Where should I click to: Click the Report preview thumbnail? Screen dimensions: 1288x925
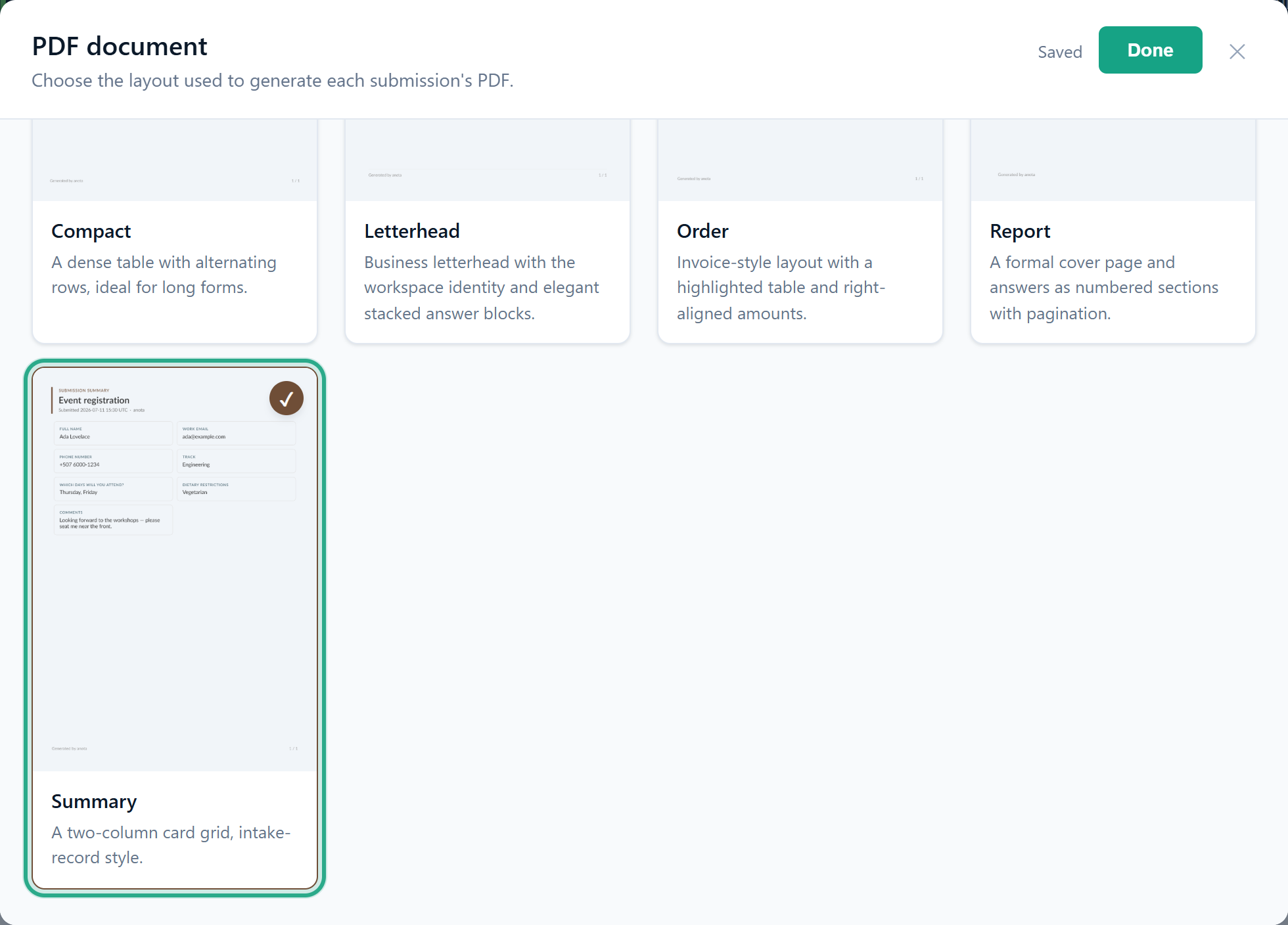pyautogui.click(x=1113, y=160)
